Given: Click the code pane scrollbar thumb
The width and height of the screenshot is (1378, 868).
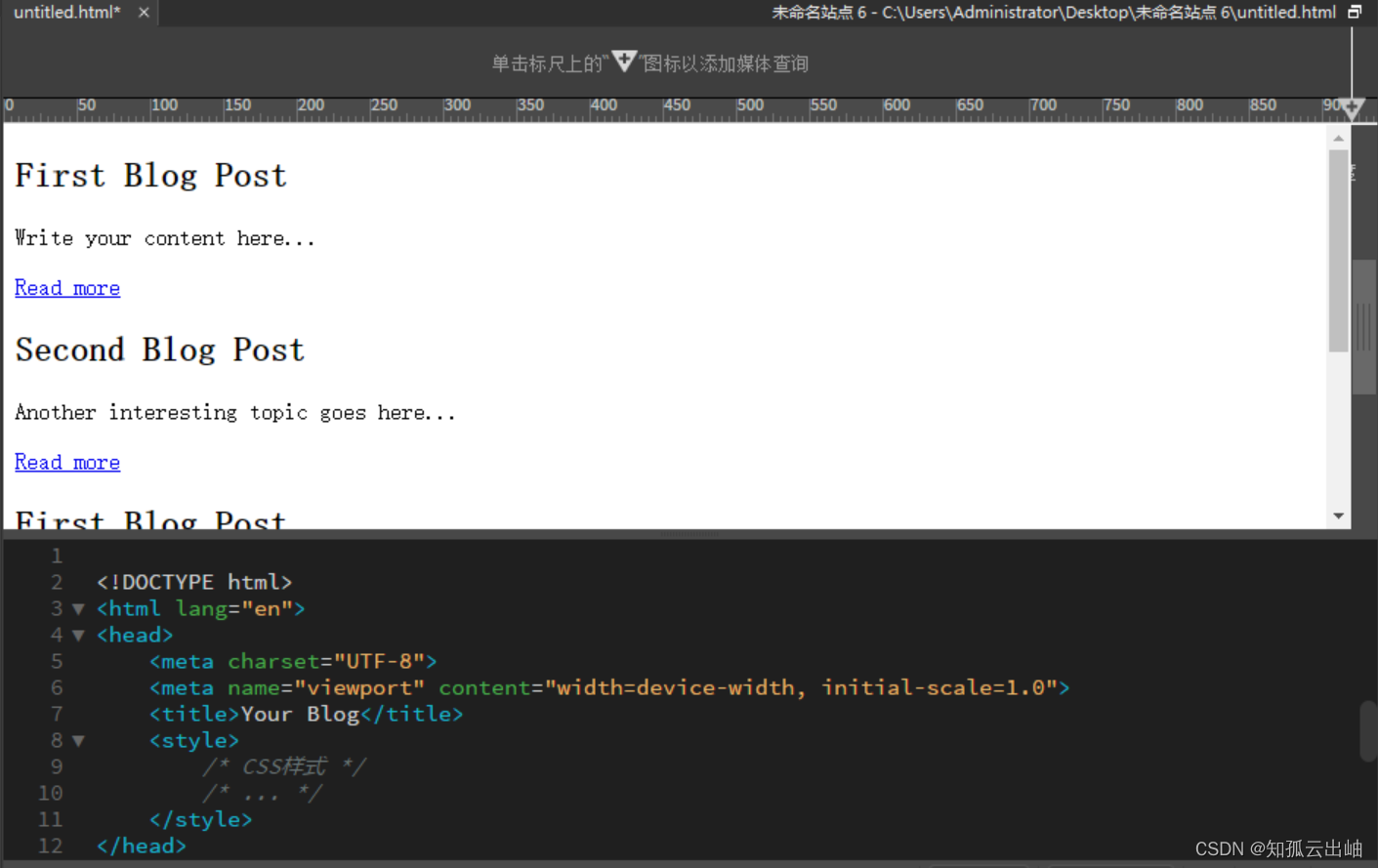Looking at the screenshot, I should [x=1368, y=730].
